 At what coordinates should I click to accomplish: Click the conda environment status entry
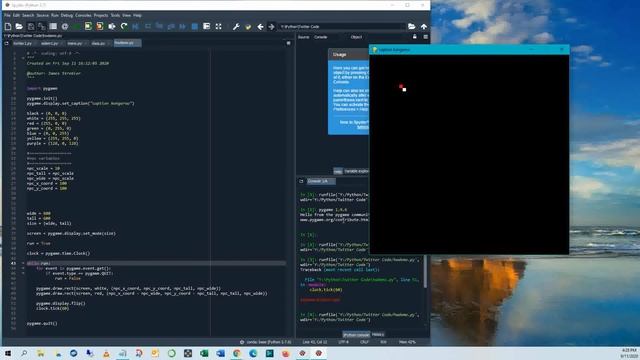click(266, 342)
